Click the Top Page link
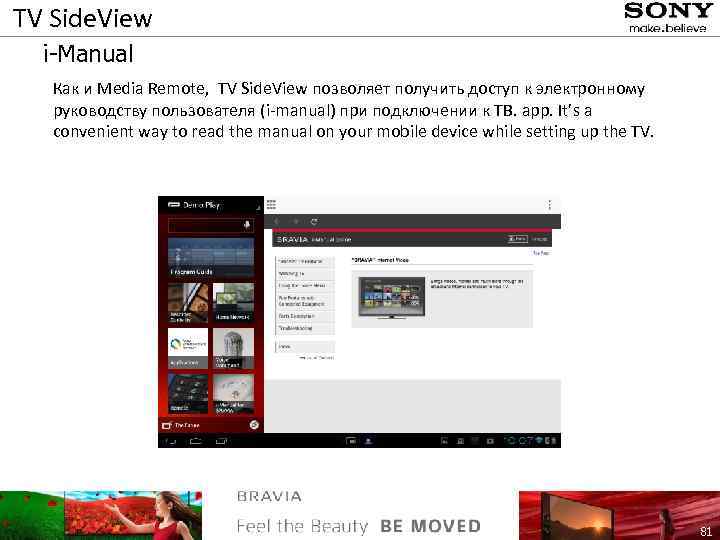720x540 pixels. tap(541, 253)
